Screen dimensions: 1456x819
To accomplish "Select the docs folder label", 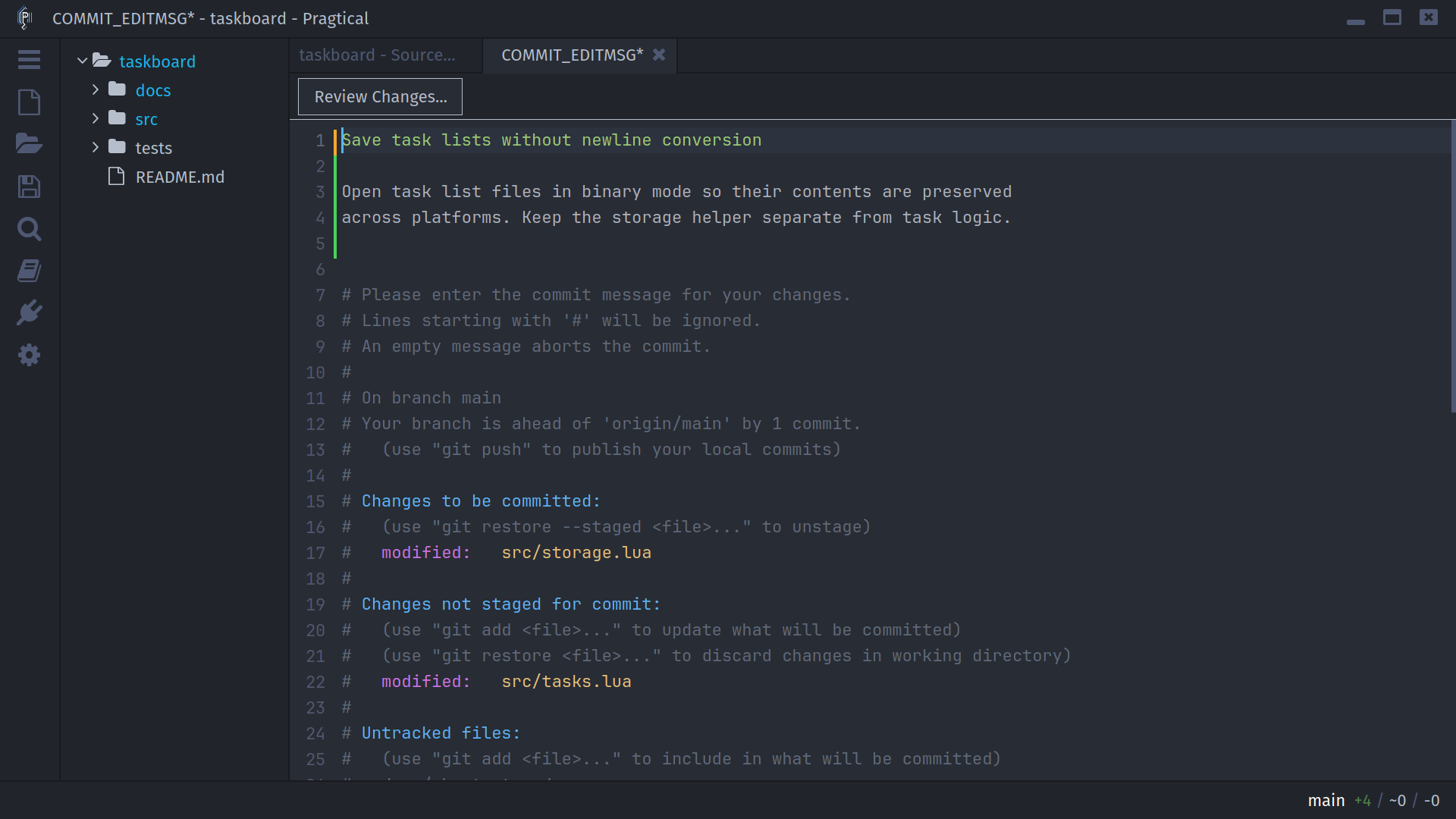I will [x=153, y=90].
